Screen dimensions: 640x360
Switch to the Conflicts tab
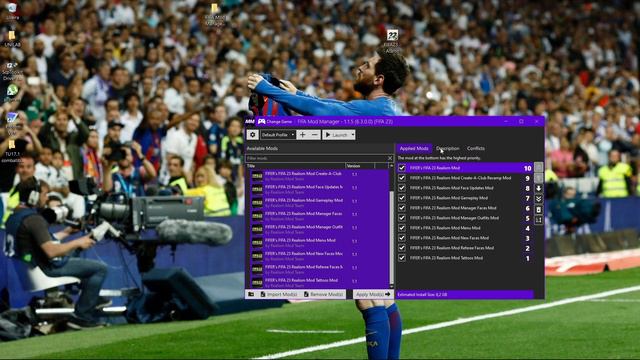[476, 149]
